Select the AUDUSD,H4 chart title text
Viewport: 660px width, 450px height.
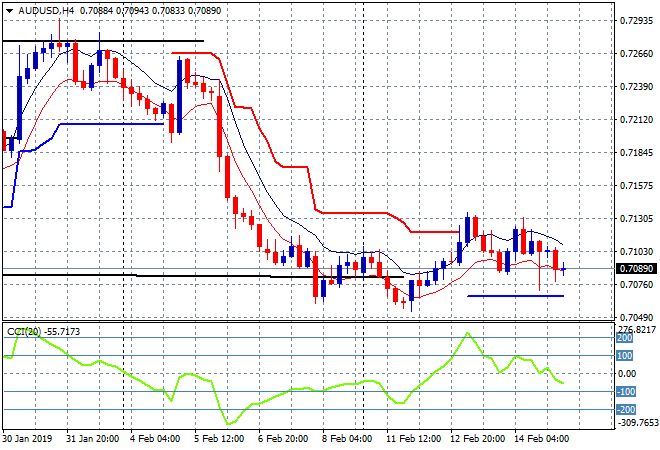(x=46, y=10)
